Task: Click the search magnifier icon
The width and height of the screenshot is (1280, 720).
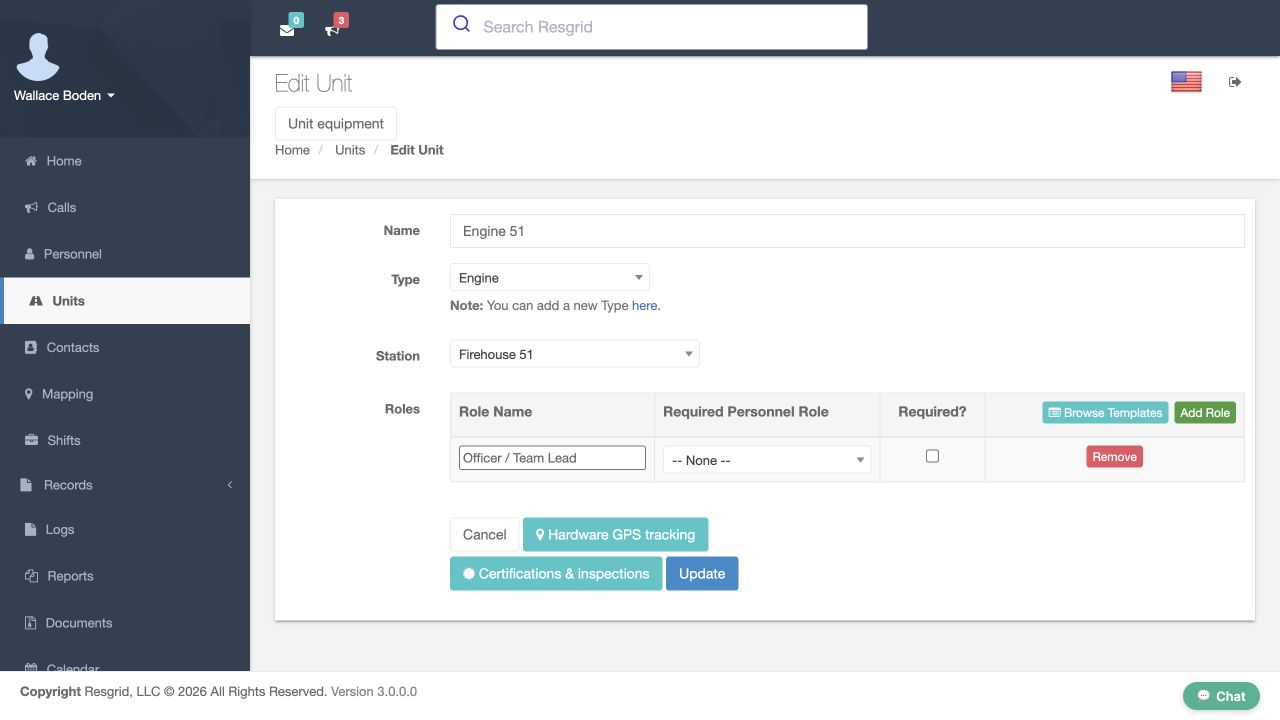Action: 461,25
